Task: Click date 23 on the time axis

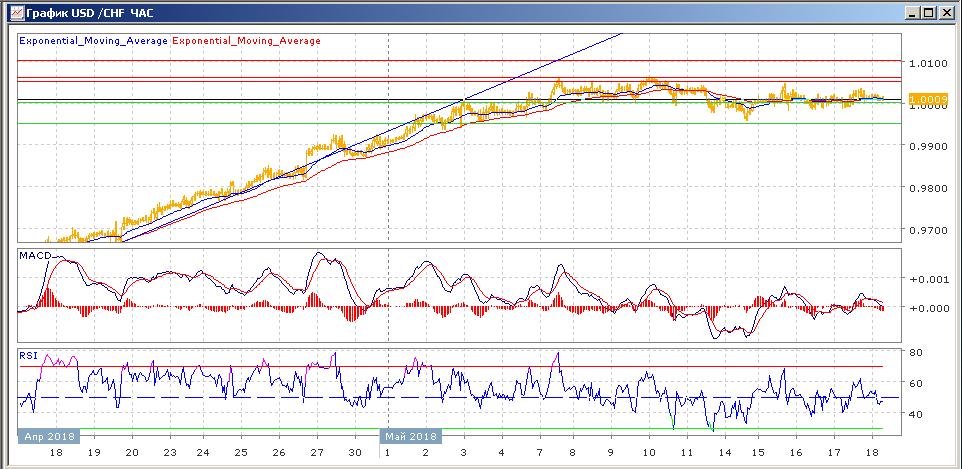Action: [169, 452]
